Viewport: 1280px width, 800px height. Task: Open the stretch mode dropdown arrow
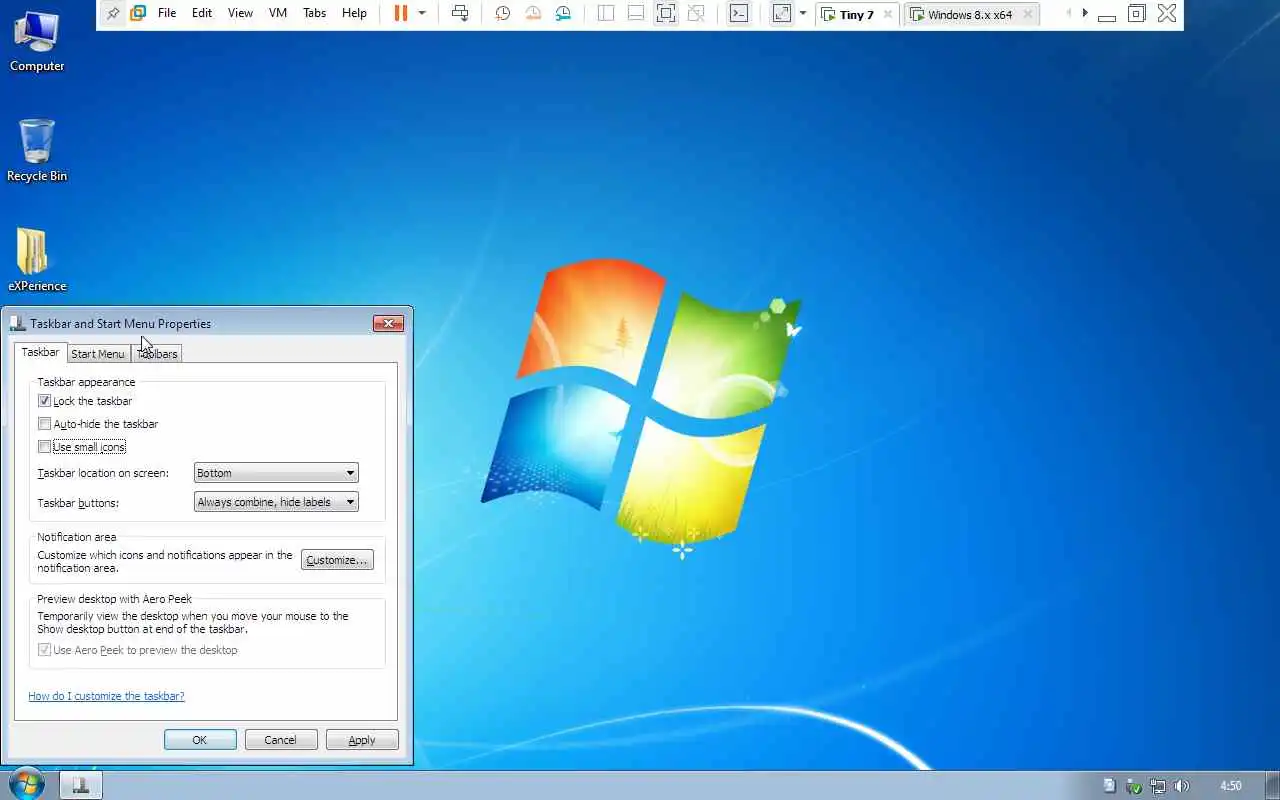point(802,13)
